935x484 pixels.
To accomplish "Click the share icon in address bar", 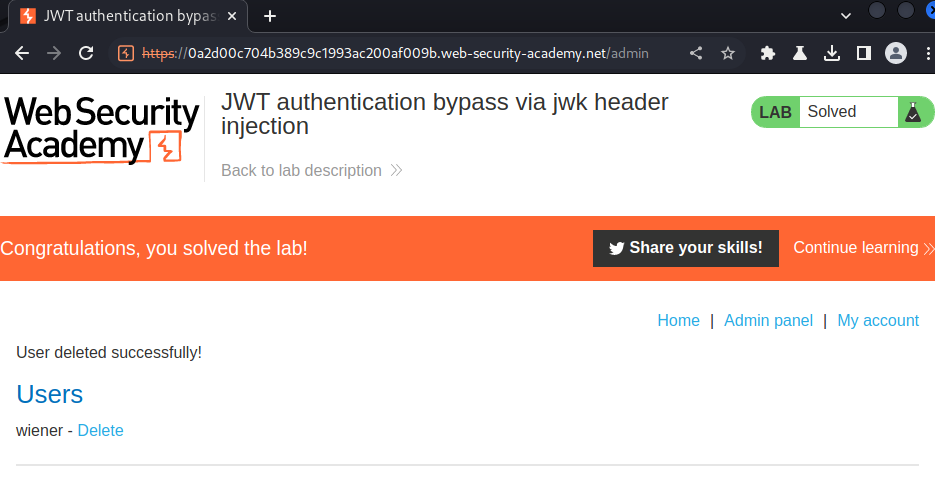I will (696, 53).
